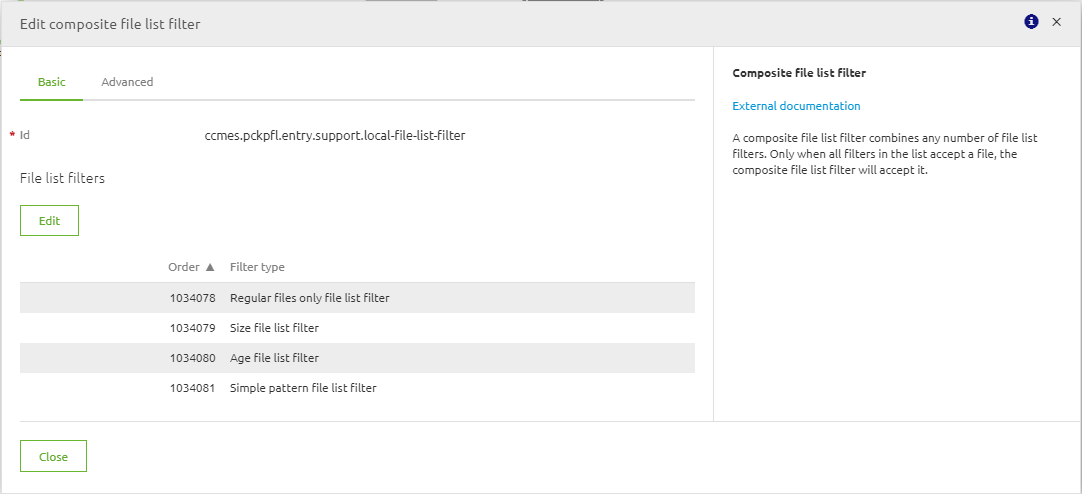Viewport: 1082px width, 494px height.
Task: Click the Id value ccmes.pckpfl.entry.support.local-file-list-filter
Action: 335,136
